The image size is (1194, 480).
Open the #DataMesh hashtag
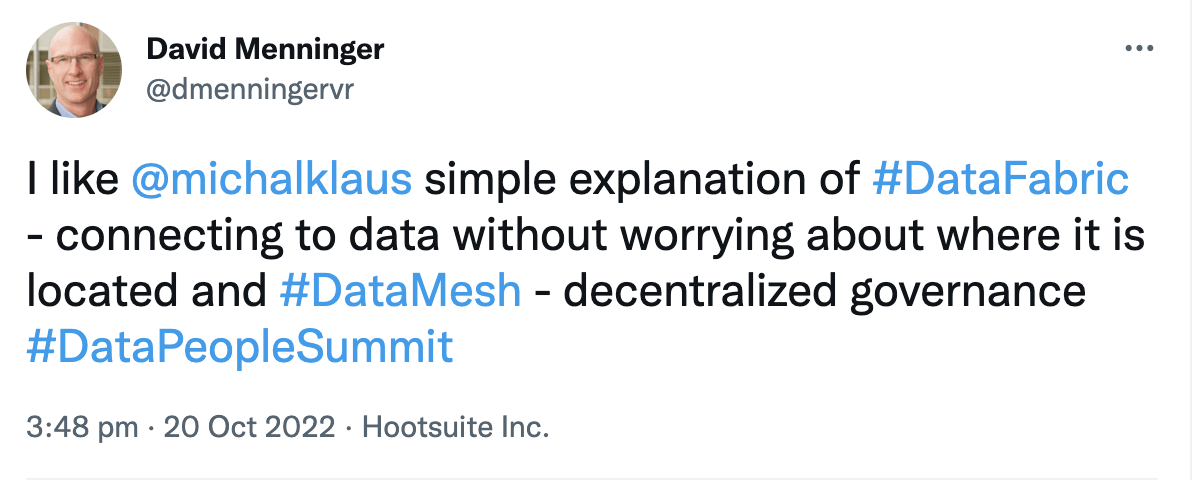399,291
